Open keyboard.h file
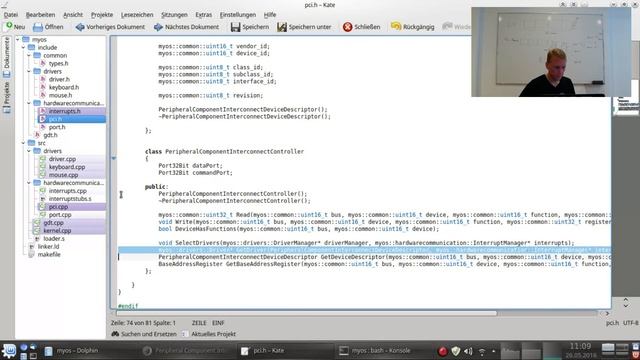The width and height of the screenshot is (640, 360). pos(64,87)
